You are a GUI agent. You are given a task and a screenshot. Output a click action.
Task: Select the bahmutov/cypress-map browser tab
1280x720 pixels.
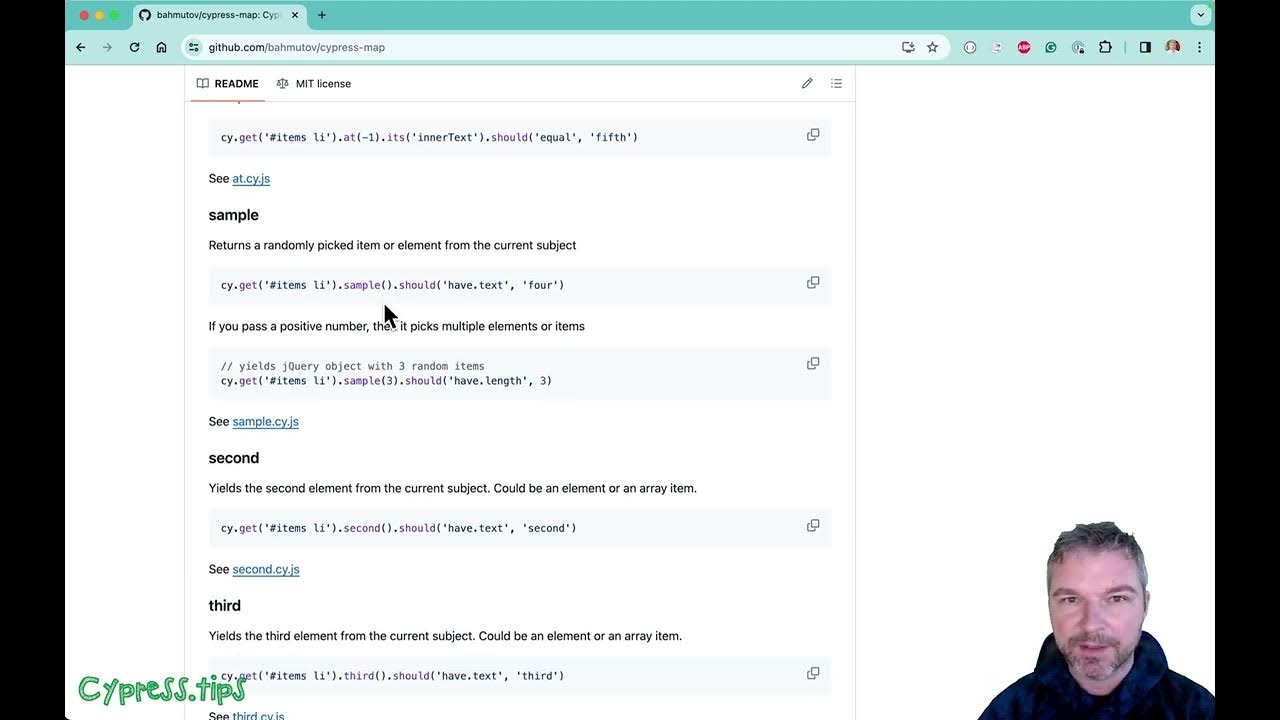219,15
